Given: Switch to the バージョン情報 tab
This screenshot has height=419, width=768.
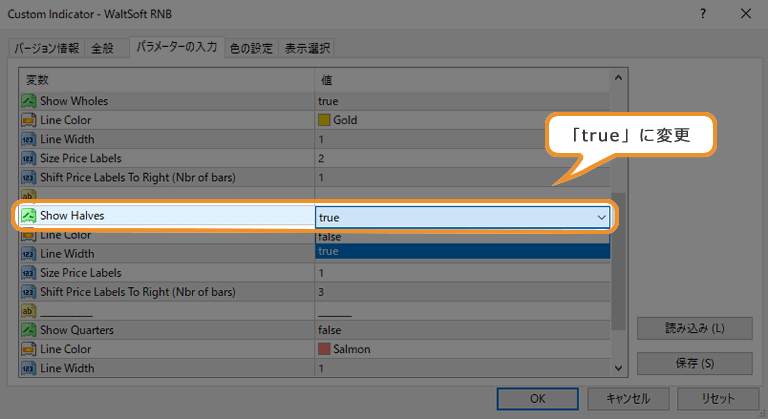Looking at the screenshot, I should pos(46,48).
